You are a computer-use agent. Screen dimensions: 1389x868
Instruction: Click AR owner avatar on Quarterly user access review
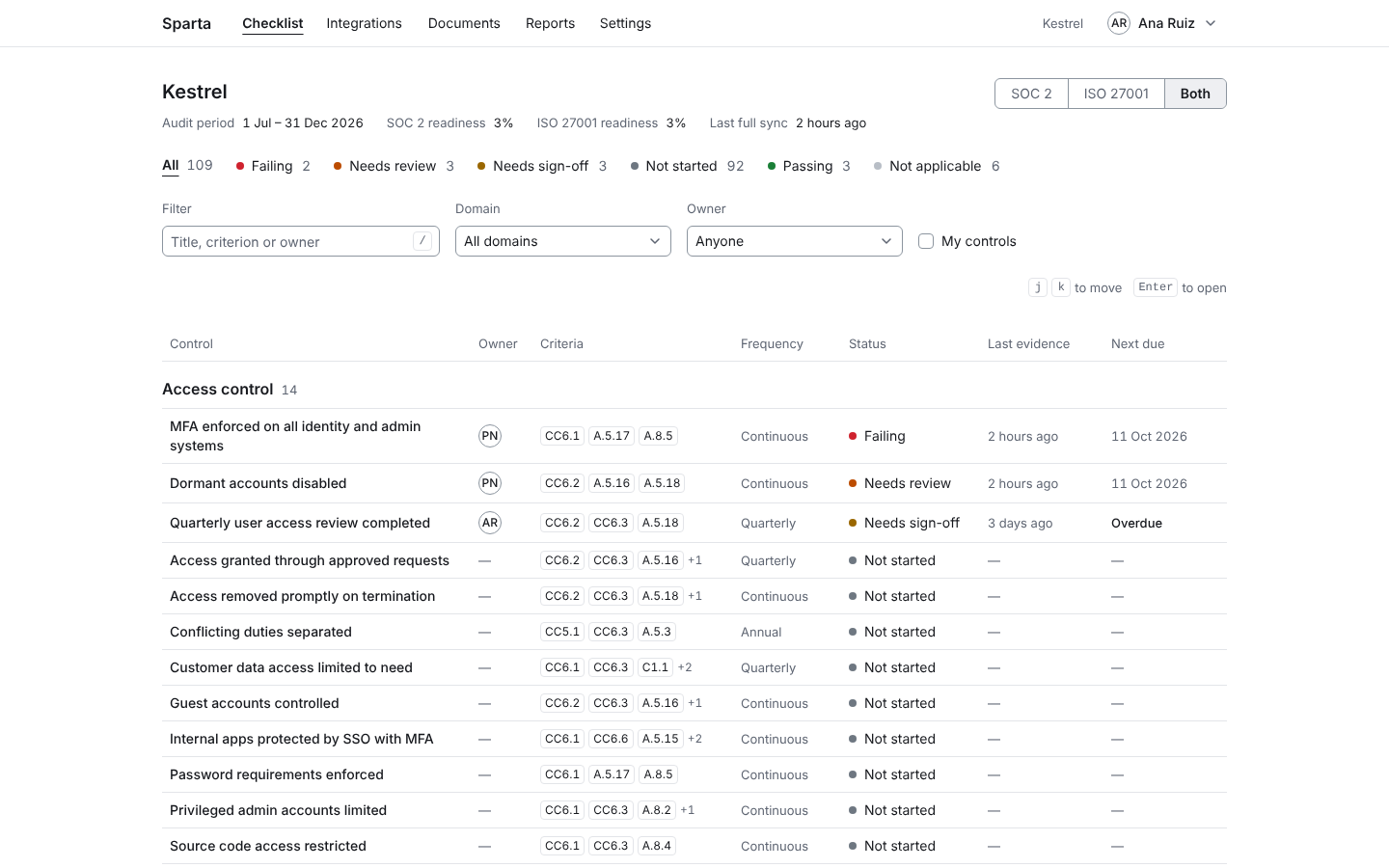pos(490,523)
